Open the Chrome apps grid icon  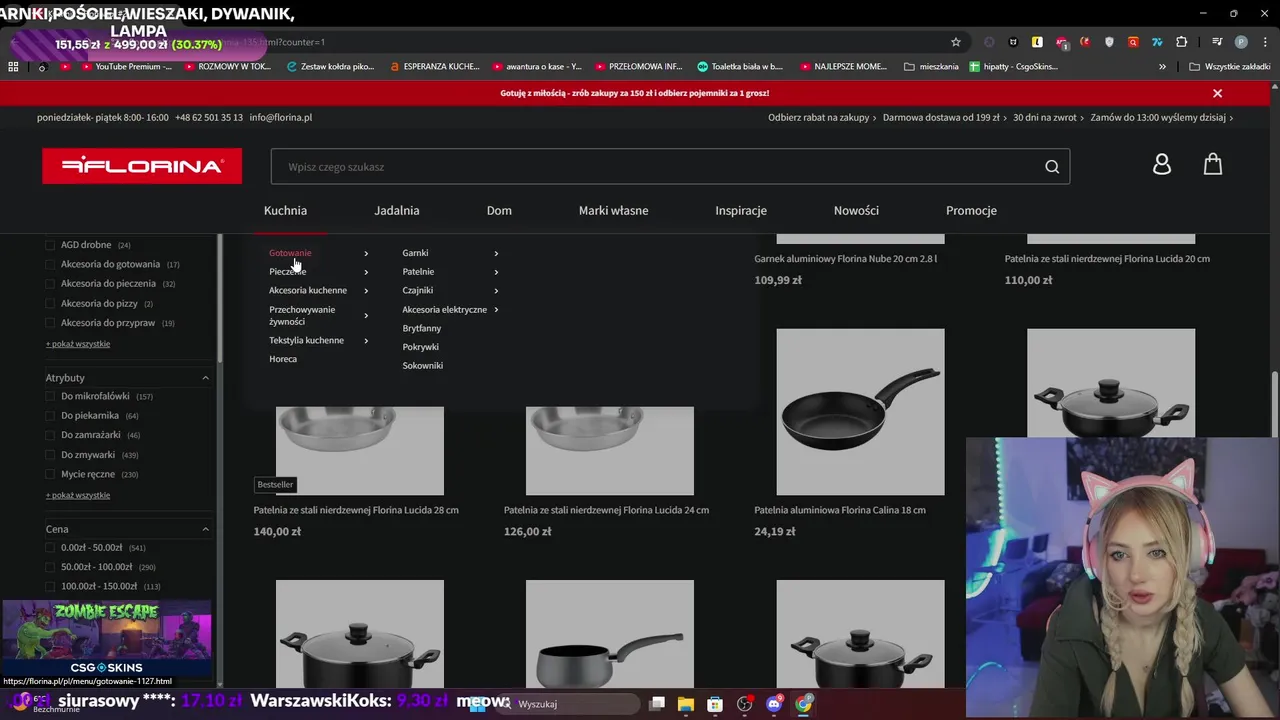click(13, 67)
